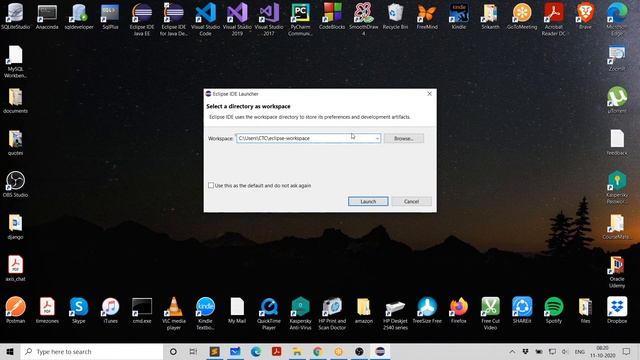The image size is (640, 360).
Task: Open Microsoft Edge from the taskbar
Action: 256,351
